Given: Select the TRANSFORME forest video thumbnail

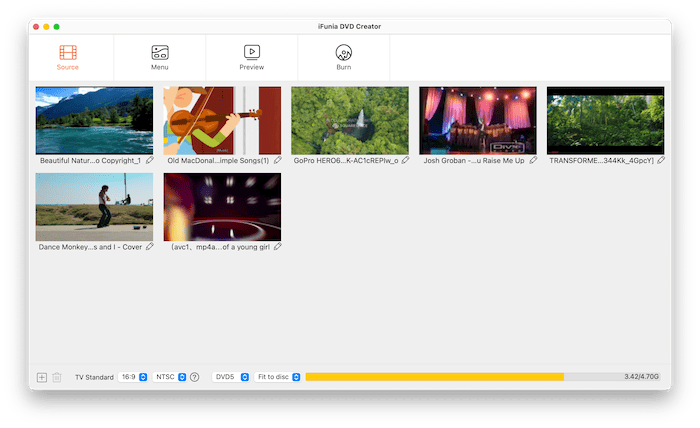Looking at the screenshot, I should tap(605, 120).
